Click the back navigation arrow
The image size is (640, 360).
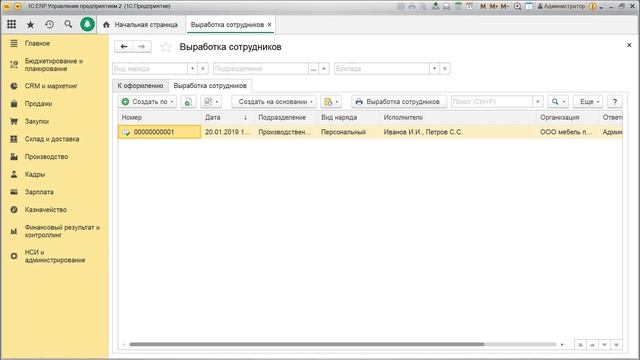[124, 47]
